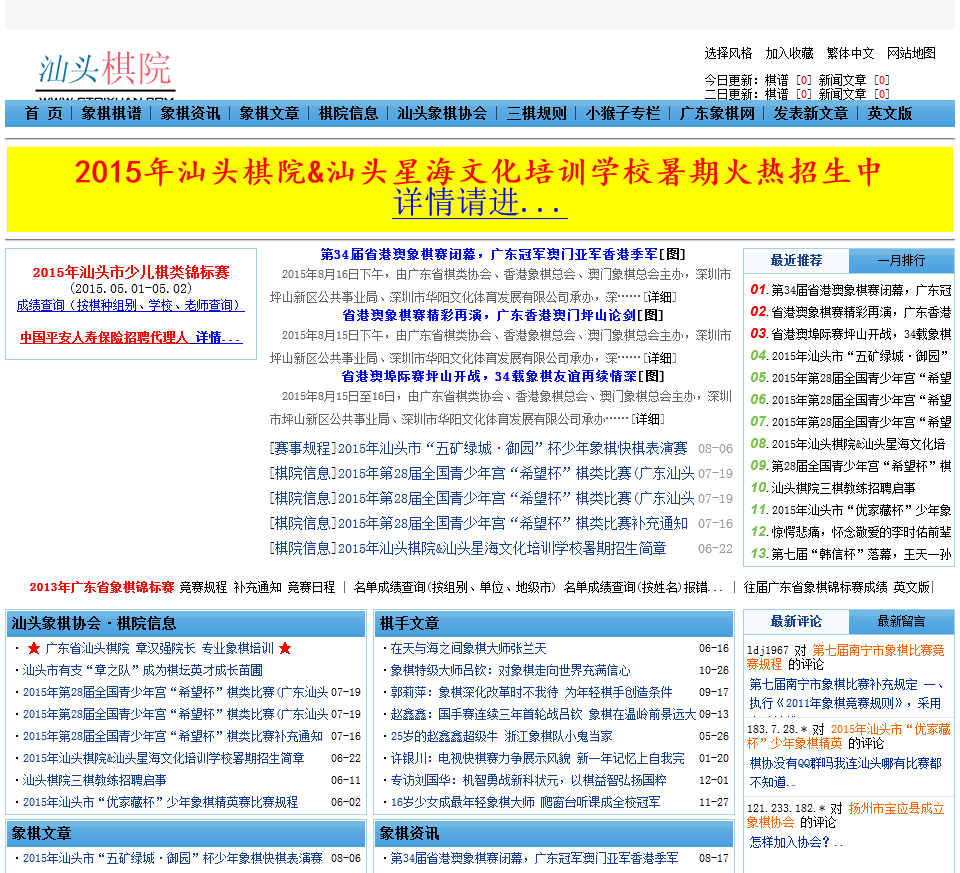Open comment link 扬州市宝应县成立象棋协会
Screen dimensions: 960x873
click(846, 815)
